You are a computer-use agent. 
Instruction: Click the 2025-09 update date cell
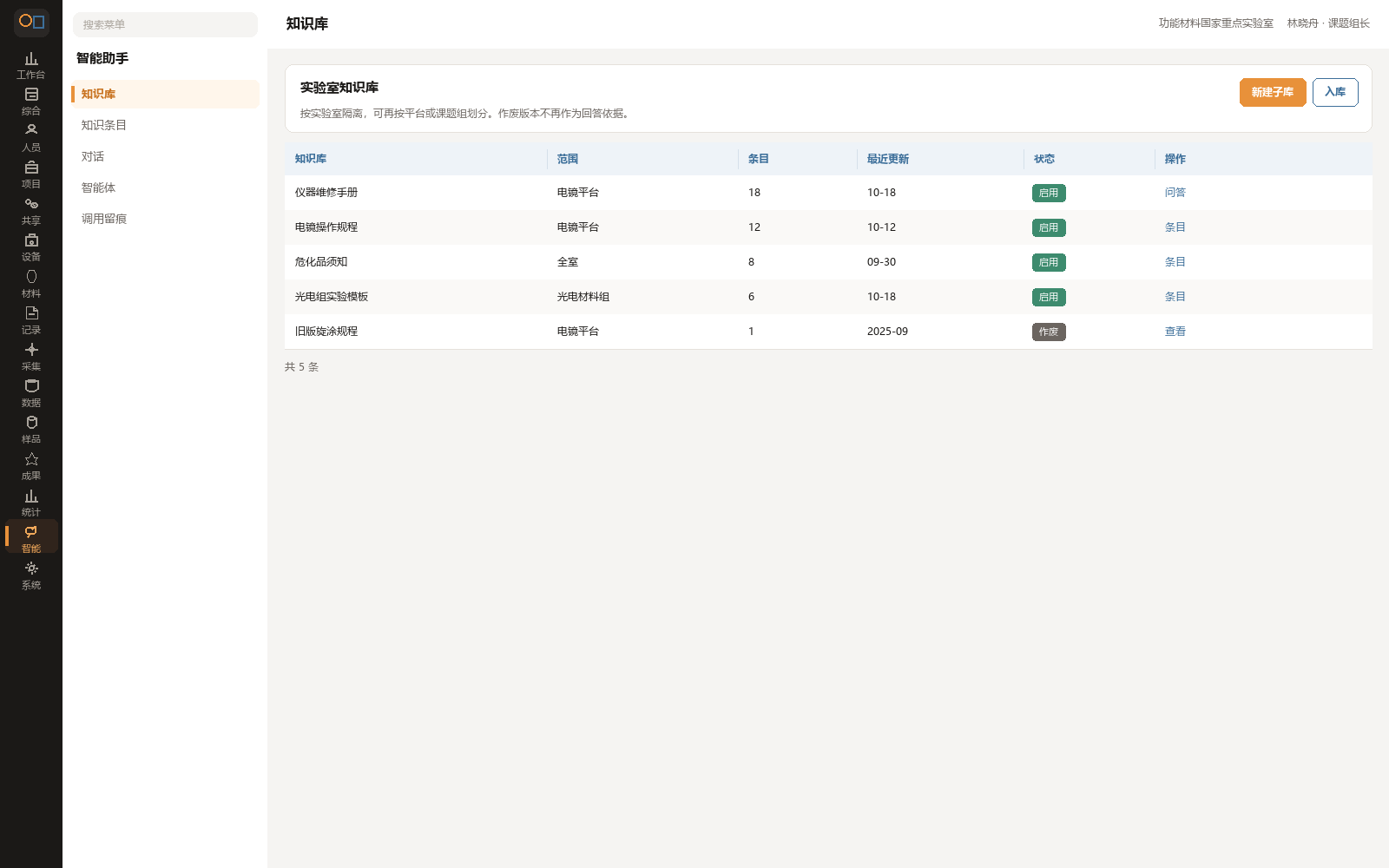887,332
